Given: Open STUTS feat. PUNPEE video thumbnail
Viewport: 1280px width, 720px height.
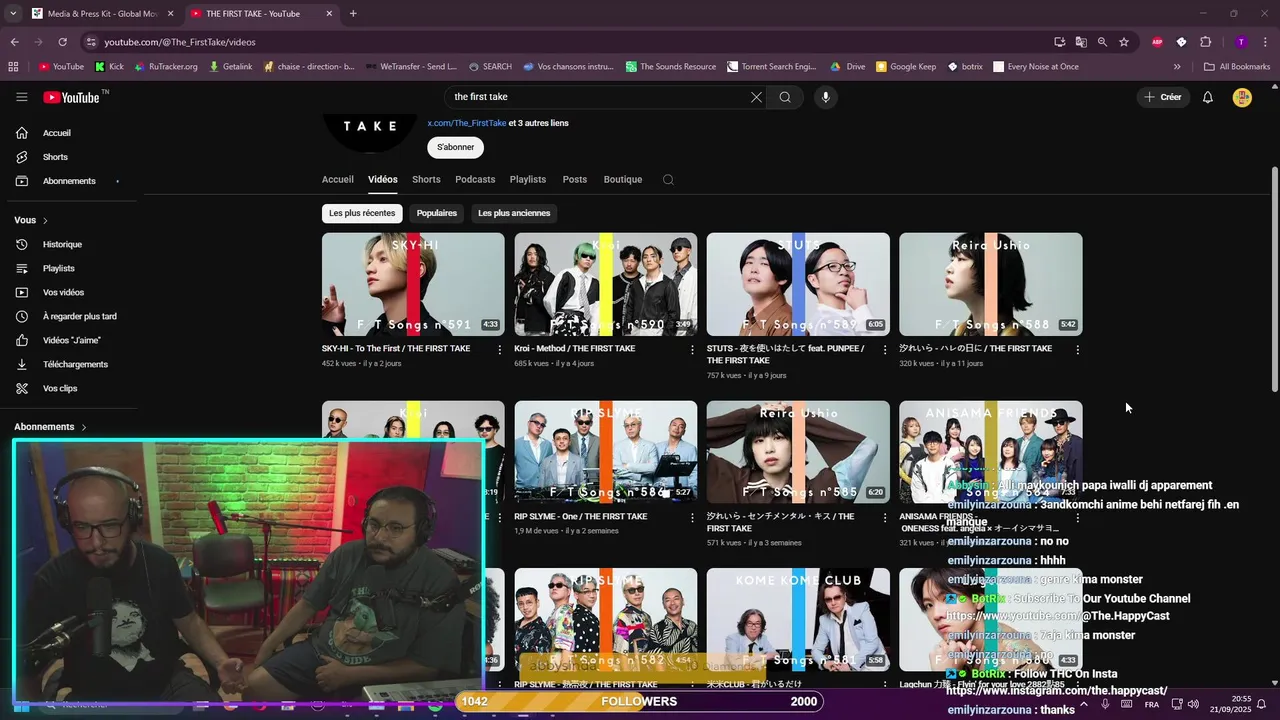Looking at the screenshot, I should point(798,284).
